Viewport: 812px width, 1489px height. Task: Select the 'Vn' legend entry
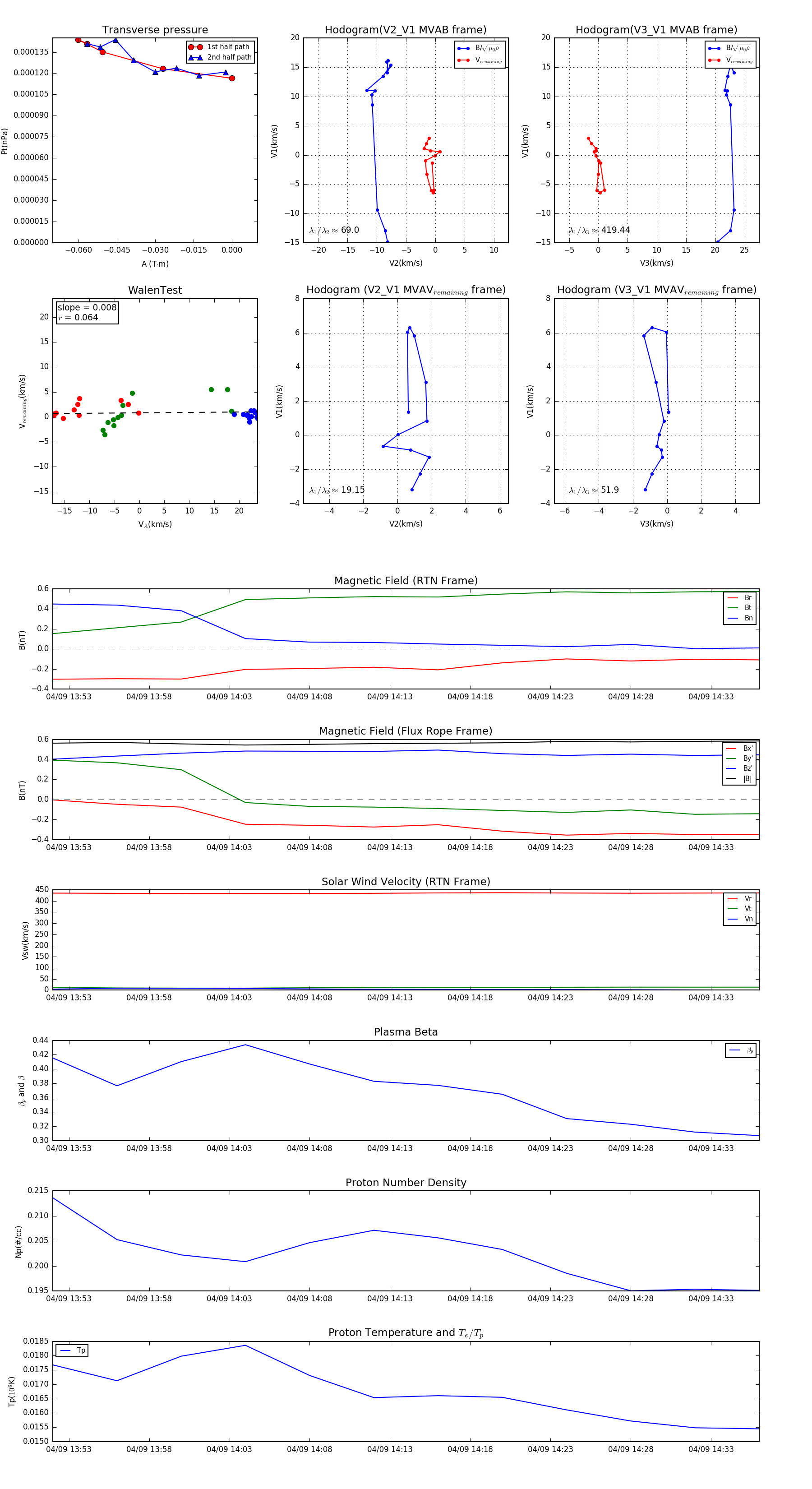[740, 919]
